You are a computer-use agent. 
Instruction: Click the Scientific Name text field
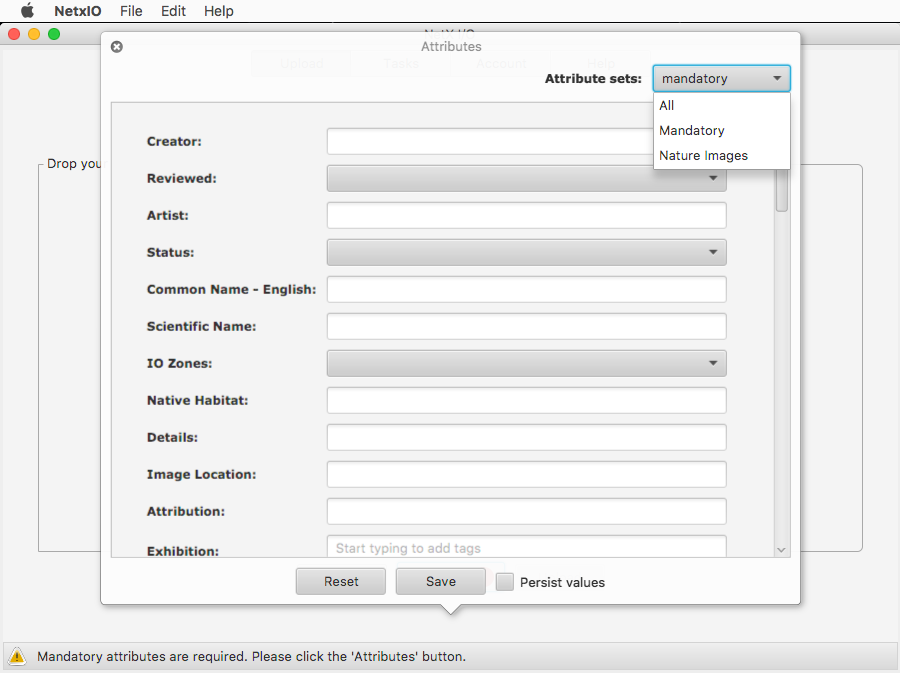pyautogui.click(x=526, y=326)
